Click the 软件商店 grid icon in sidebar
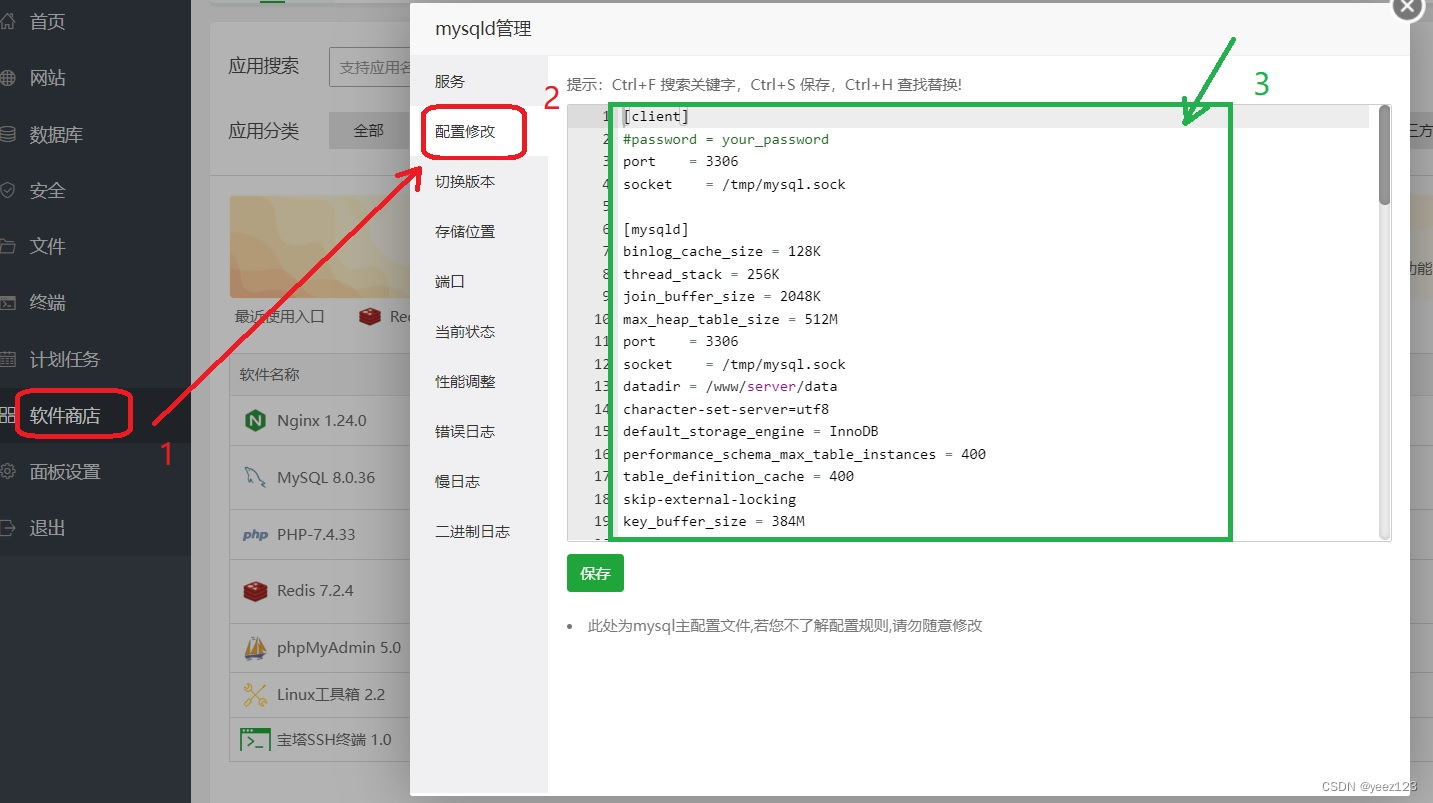The height and width of the screenshot is (803, 1433). point(7,415)
